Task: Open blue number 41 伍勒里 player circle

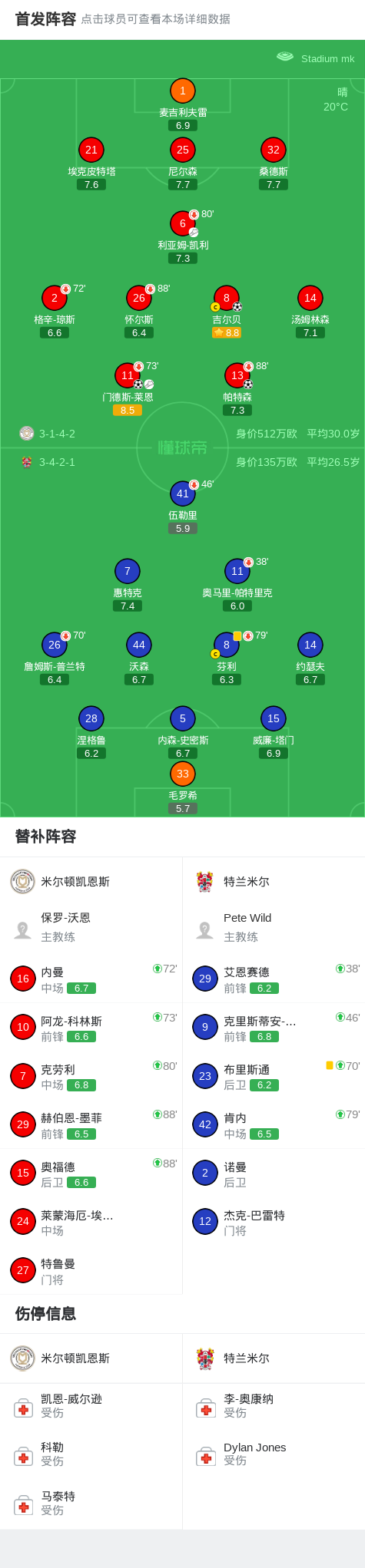Action: click(x=182, y=494)
